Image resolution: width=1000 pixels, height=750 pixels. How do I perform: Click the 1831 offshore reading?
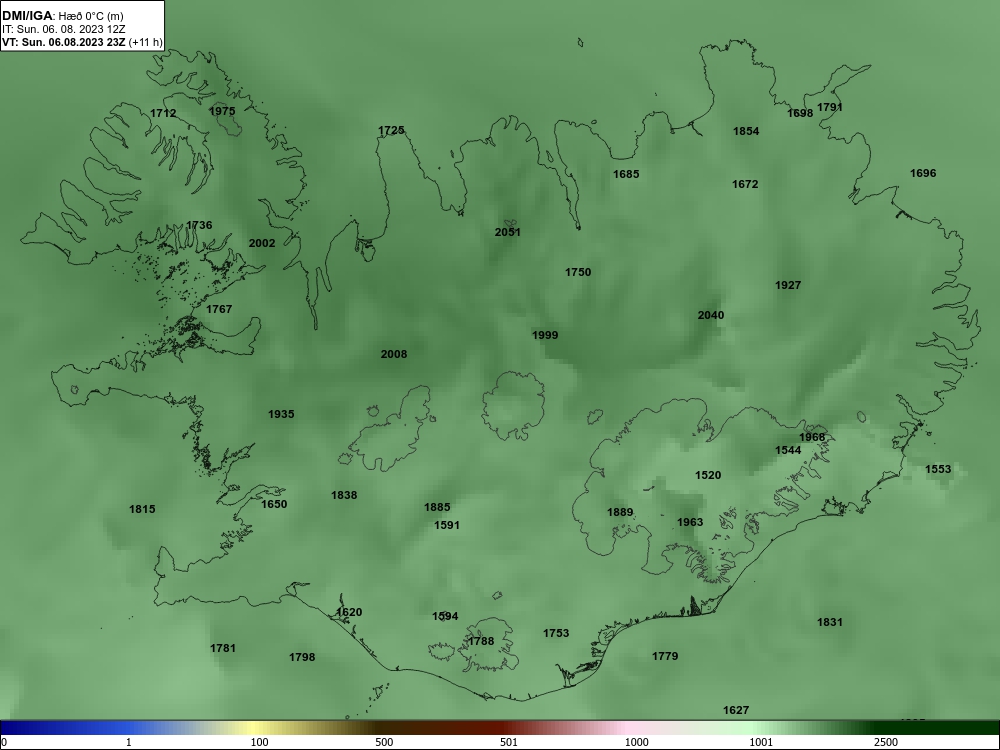click(x=830, y=622)
